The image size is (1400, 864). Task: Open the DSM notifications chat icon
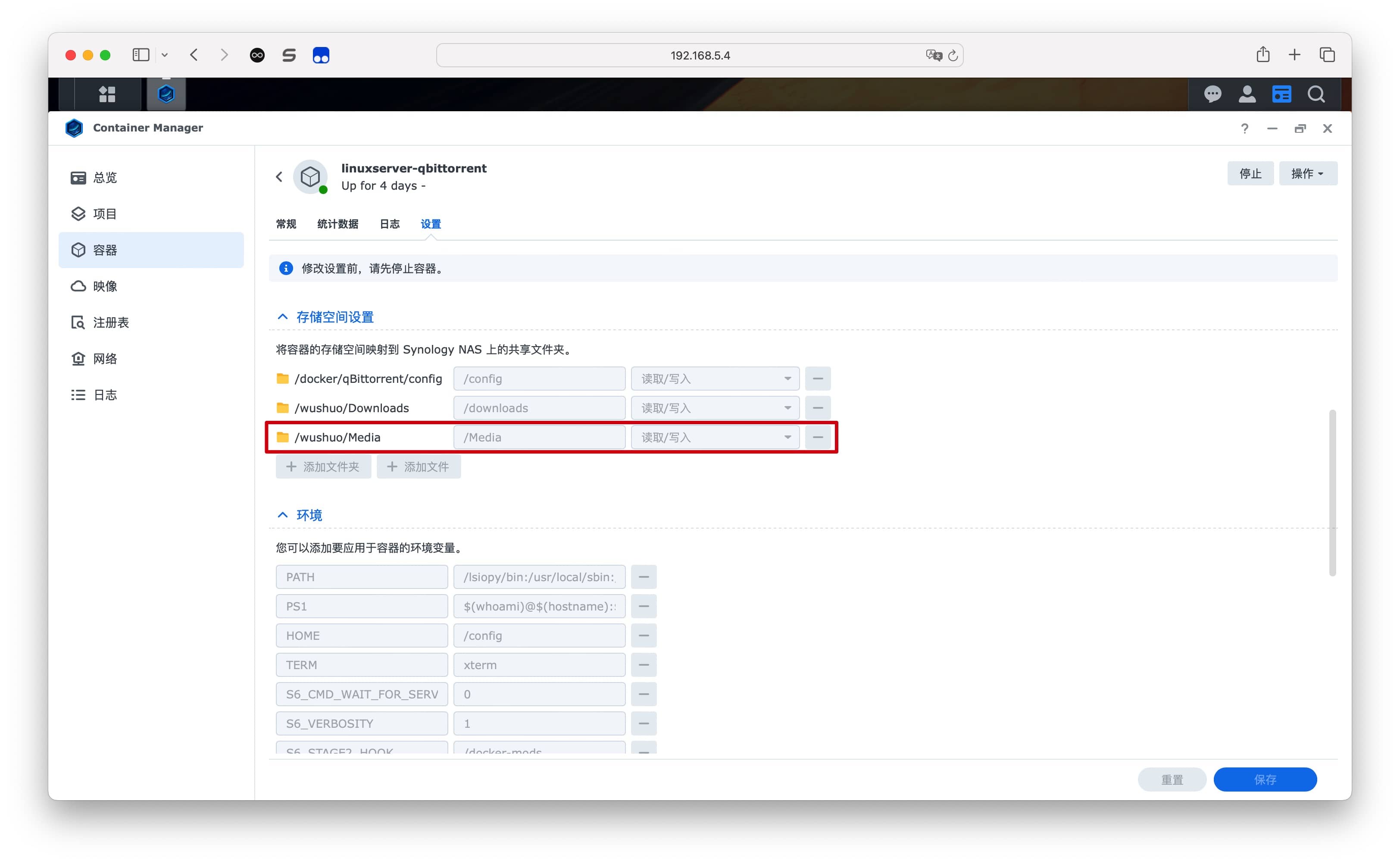pos(1212,94)
